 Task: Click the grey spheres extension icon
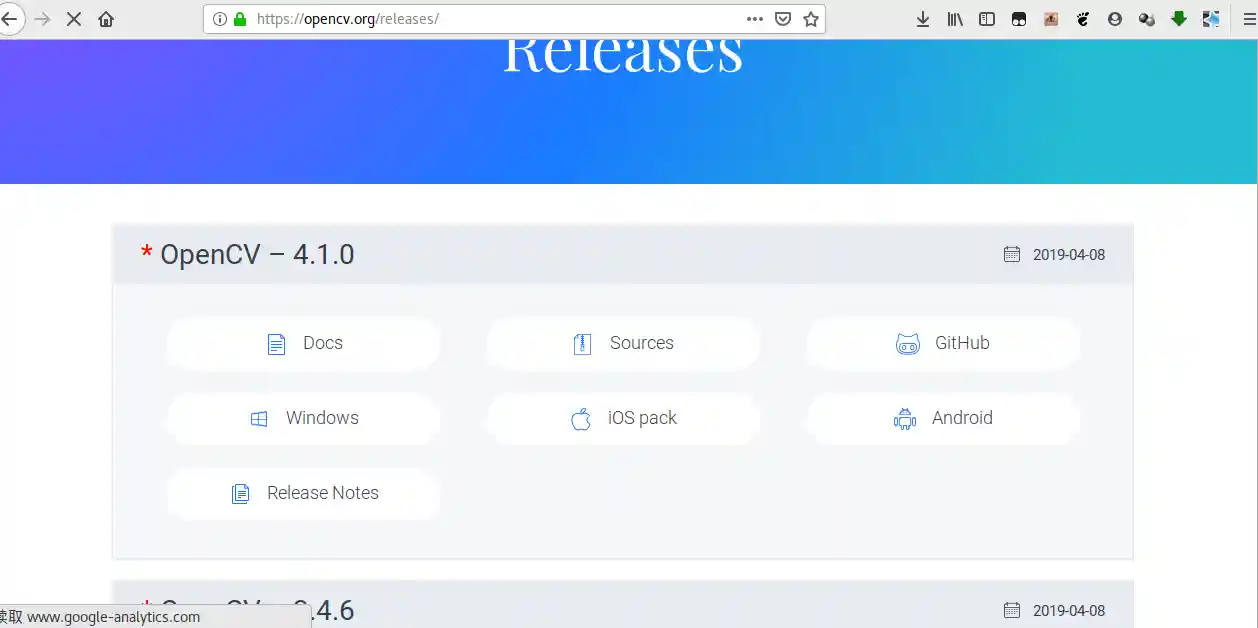click(x=1147, y=19)
